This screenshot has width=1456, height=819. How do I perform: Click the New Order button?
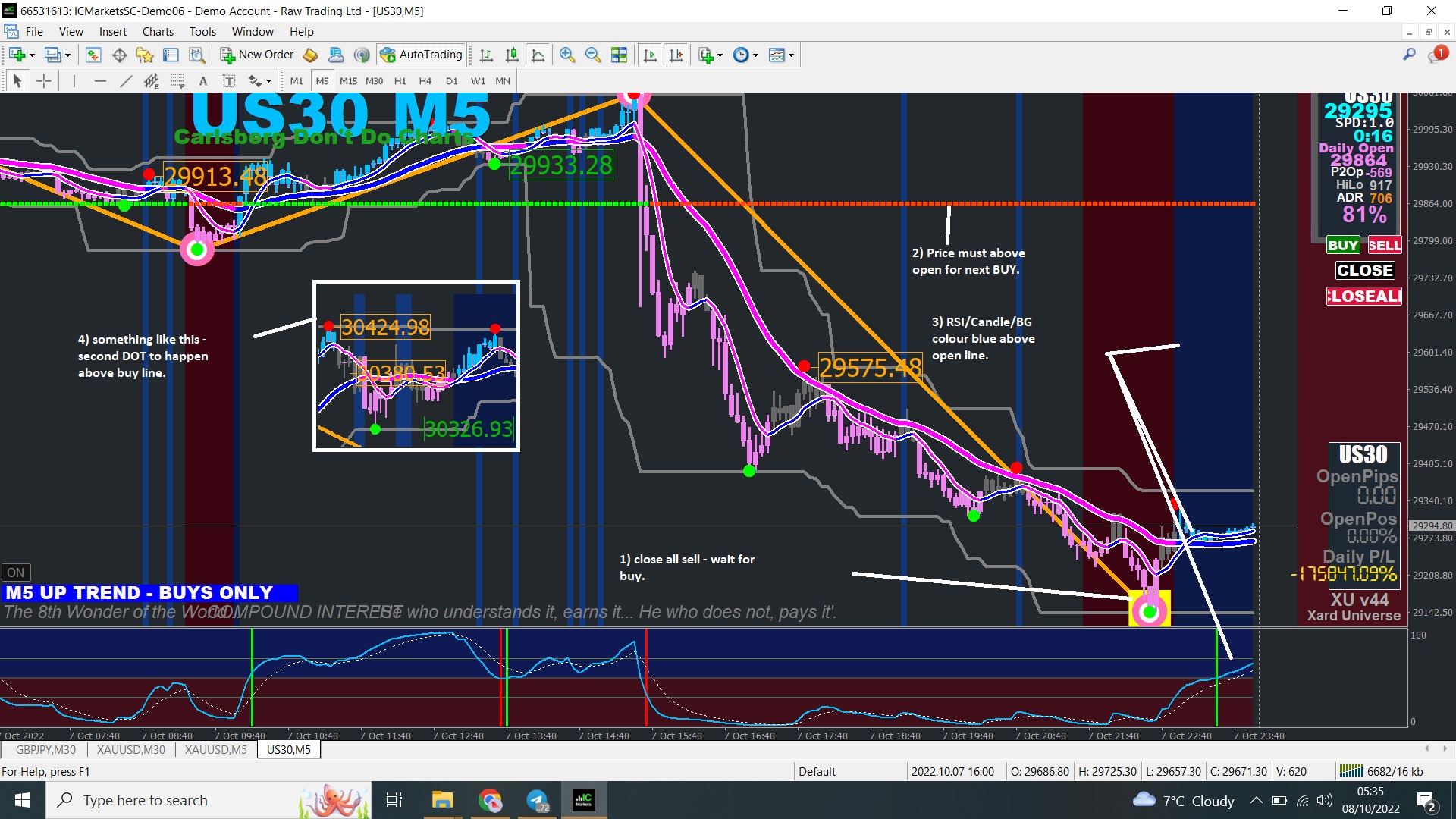click(x=257, y=55)
